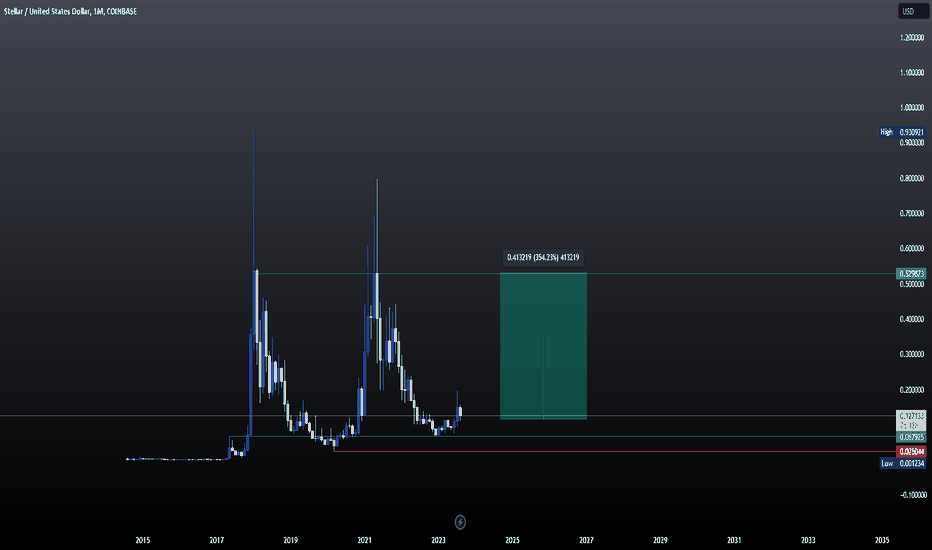Click the 1.100000 price scale label
This screenshot has width=932, height=550.
(x=912, y=73)
